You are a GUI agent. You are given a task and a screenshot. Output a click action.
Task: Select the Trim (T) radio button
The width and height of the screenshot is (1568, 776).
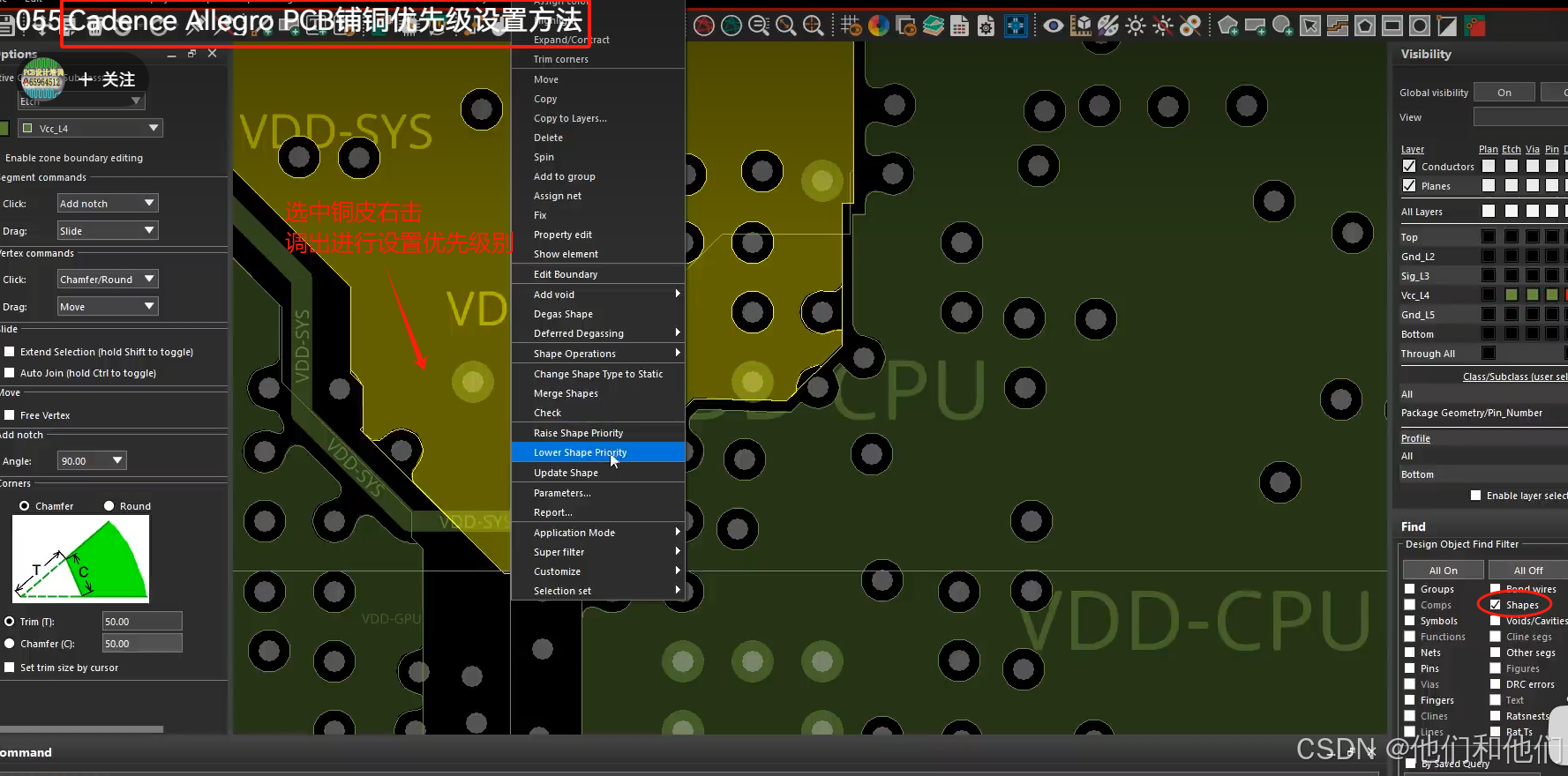(x=10, y=622)
